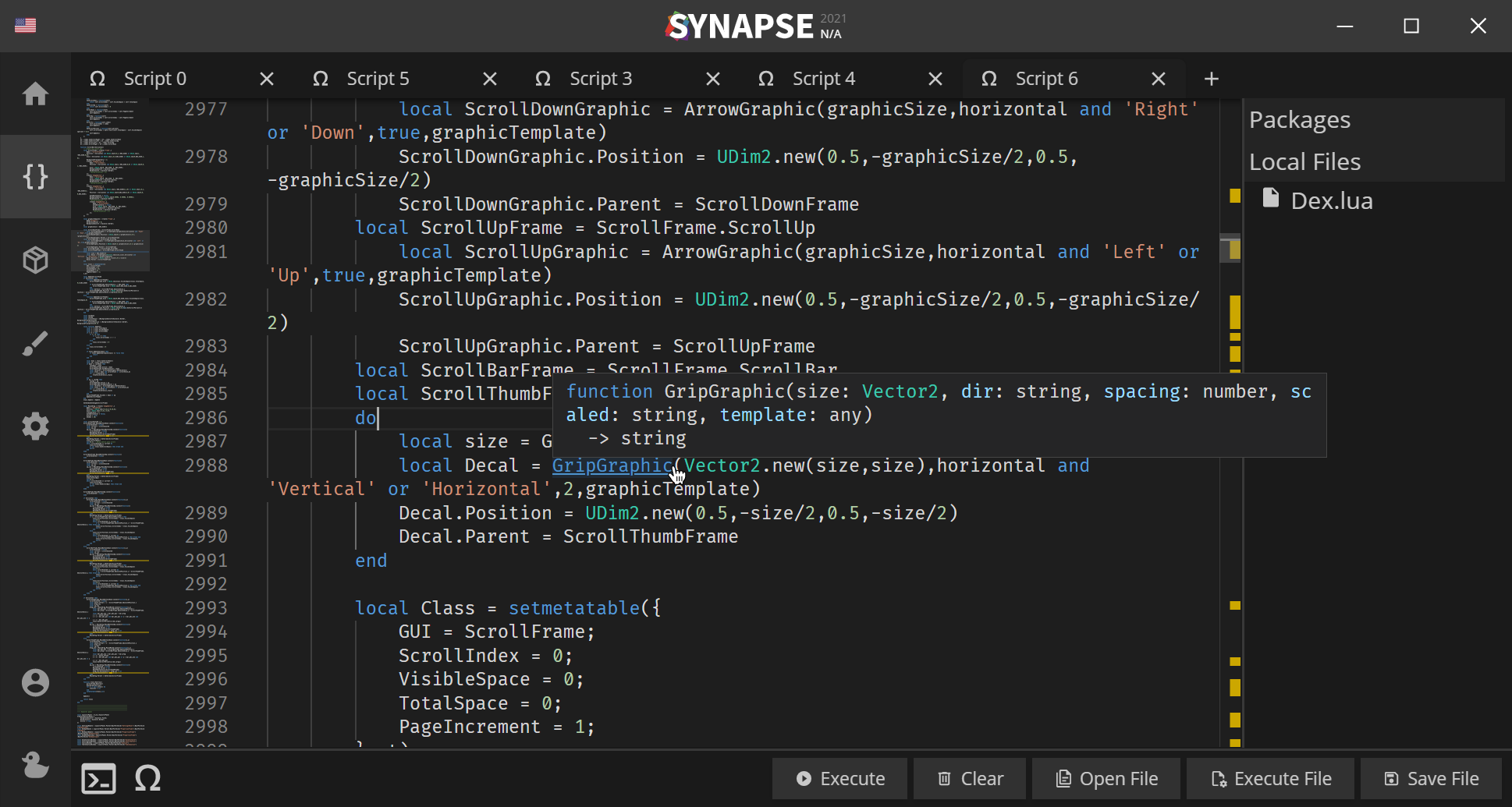Open the terminal console icon
This screenshot has width=1512, height=807.
click(99, 779)
